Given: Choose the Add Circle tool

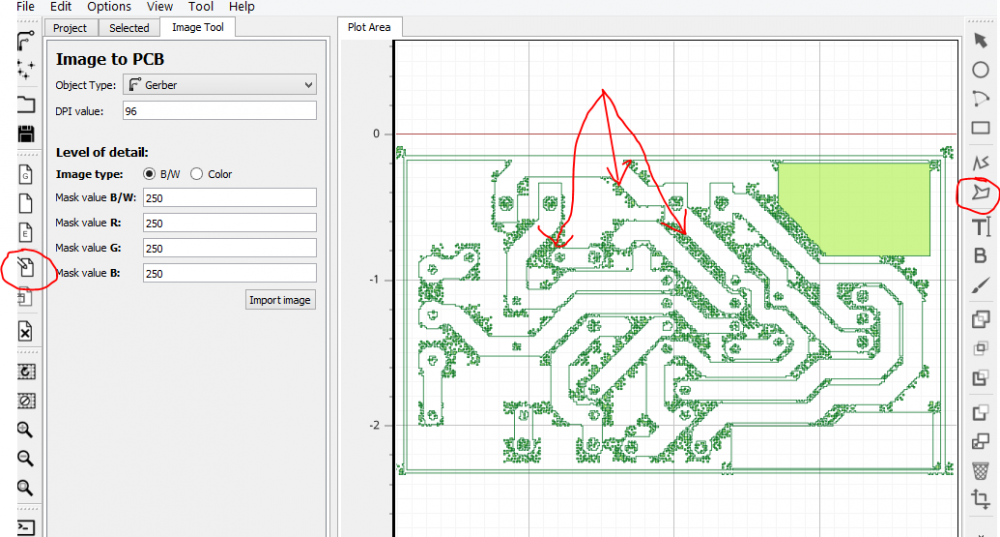Looking at the screenshot, I should (980, 70).
